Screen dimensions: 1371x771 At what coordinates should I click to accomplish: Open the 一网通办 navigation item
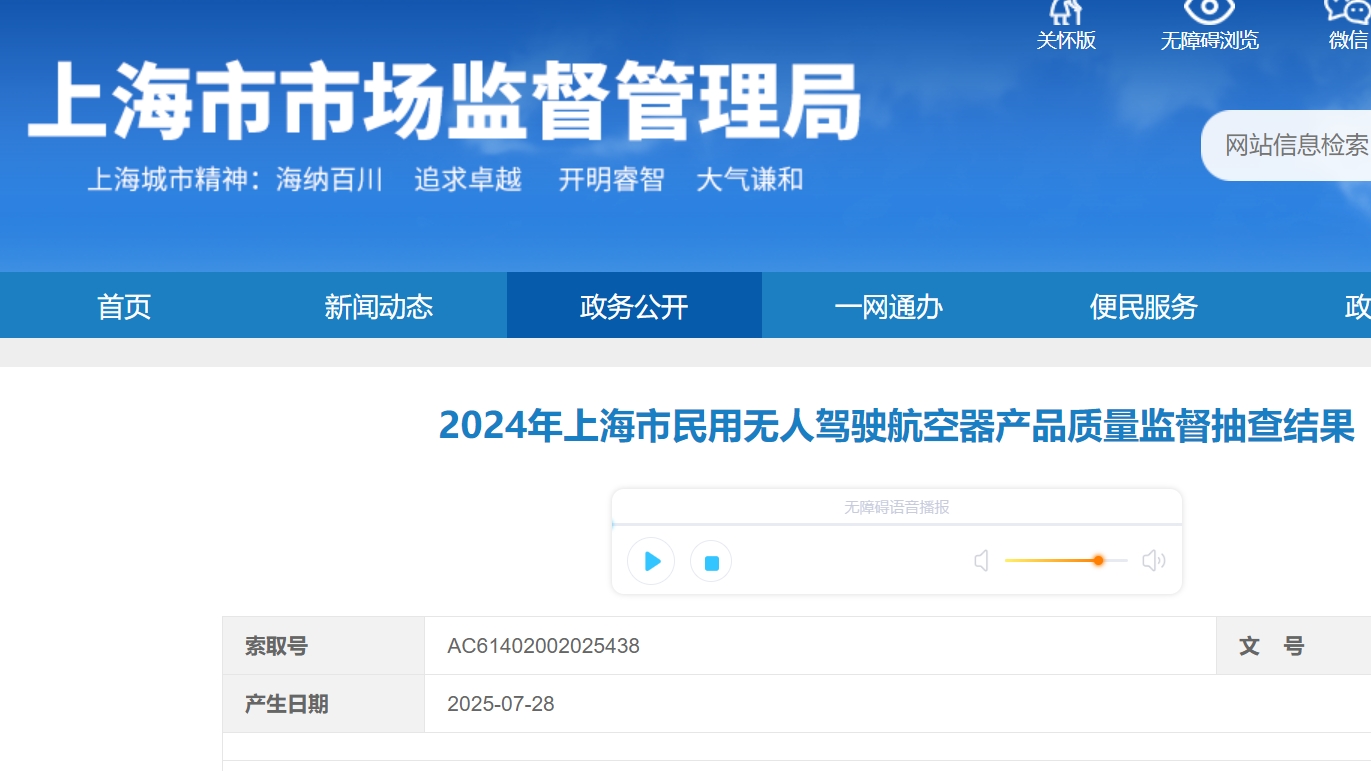888,306
